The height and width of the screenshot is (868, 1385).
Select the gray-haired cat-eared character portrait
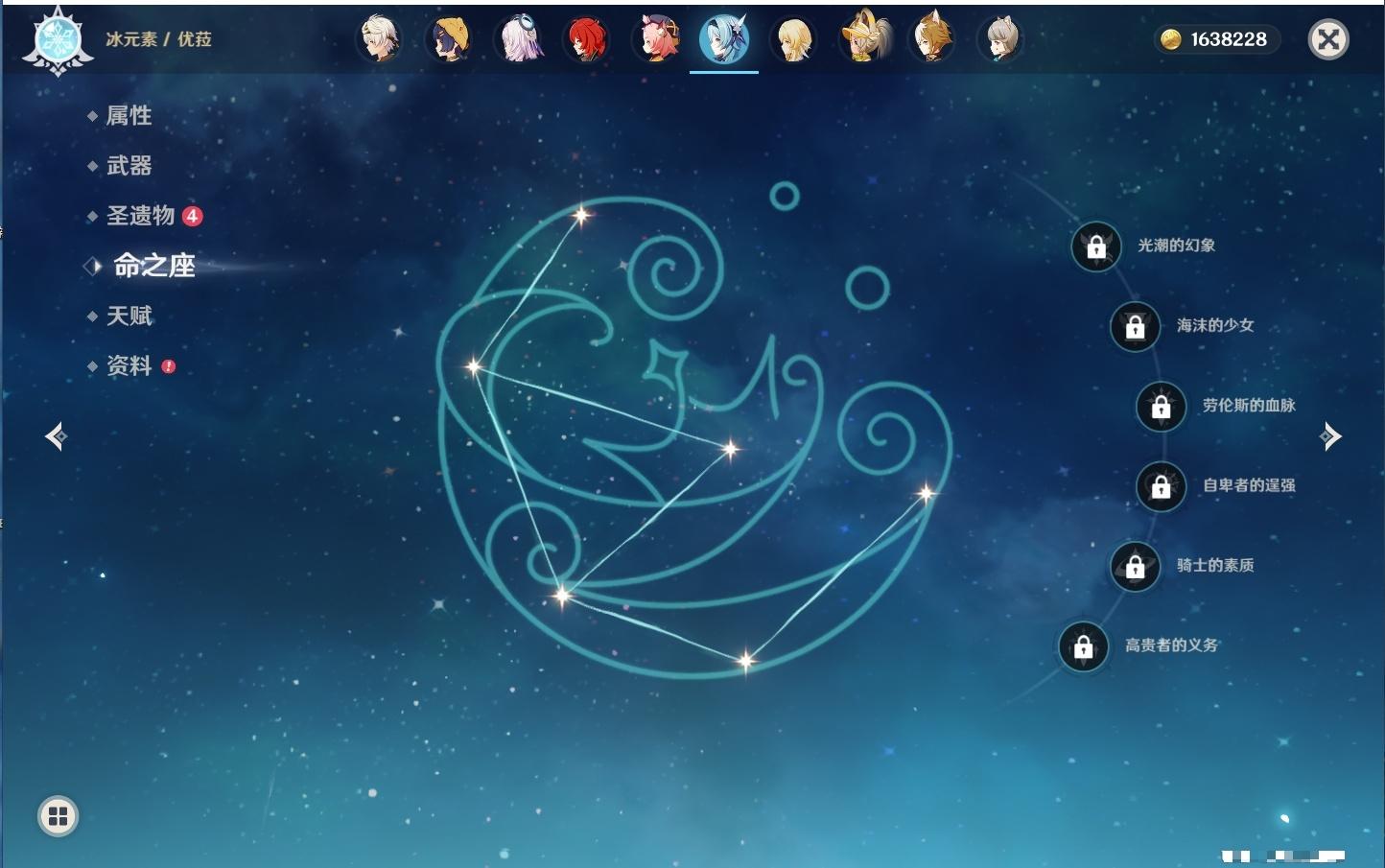[x=1001, y=39]
